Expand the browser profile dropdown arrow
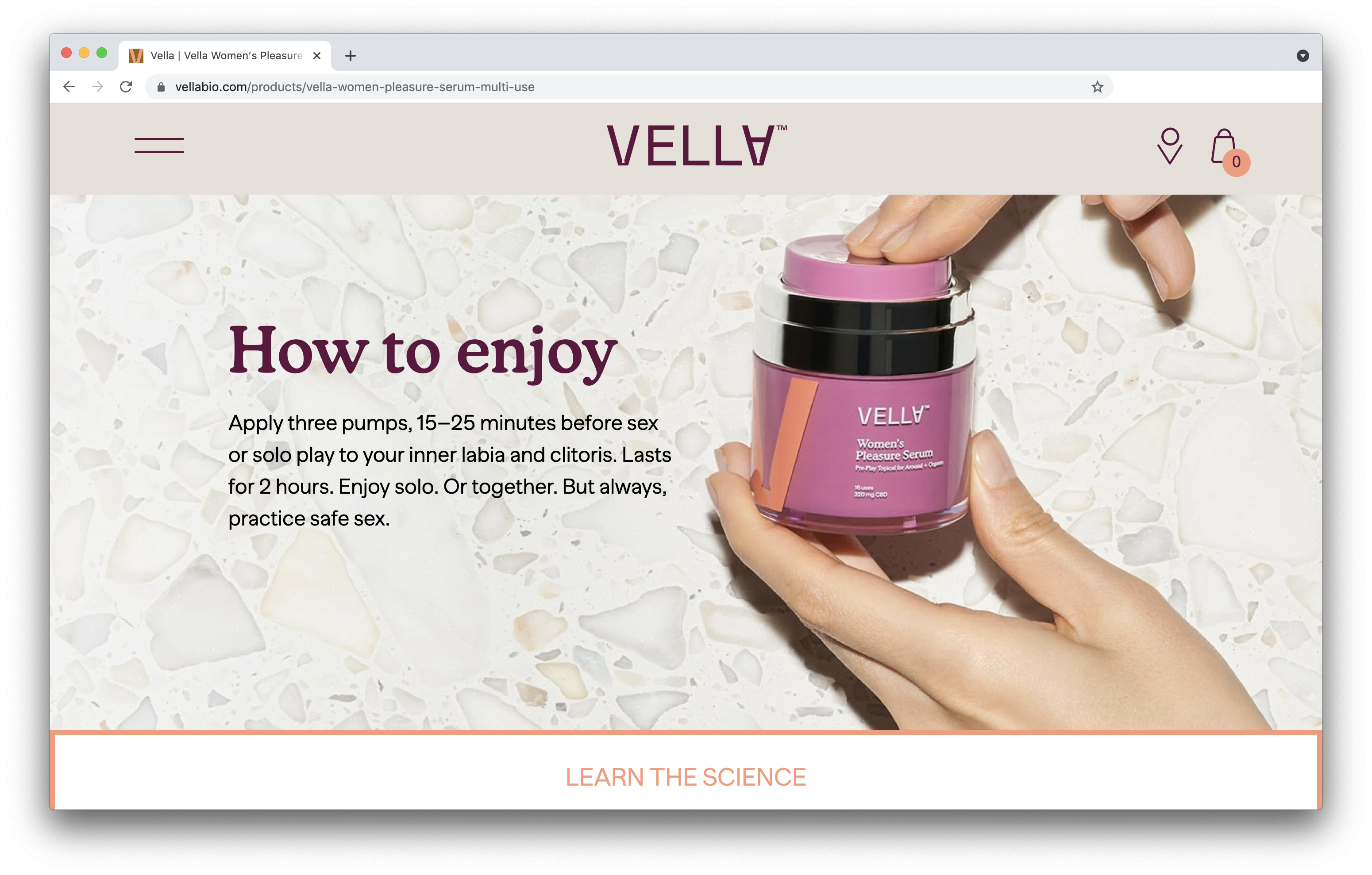 (x=1303, y=55)
